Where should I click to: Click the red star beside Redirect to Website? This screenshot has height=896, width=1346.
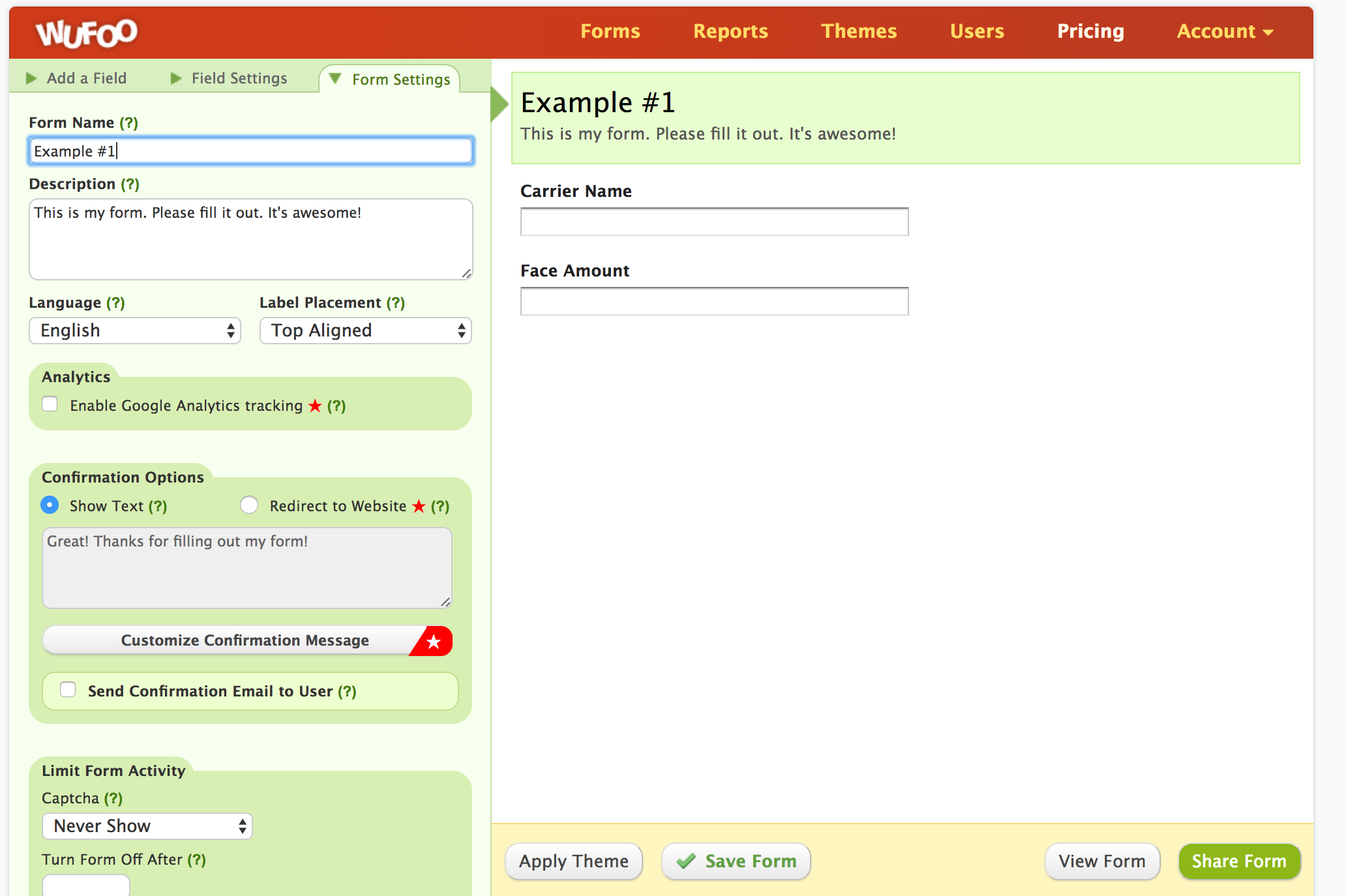(419, 506)
